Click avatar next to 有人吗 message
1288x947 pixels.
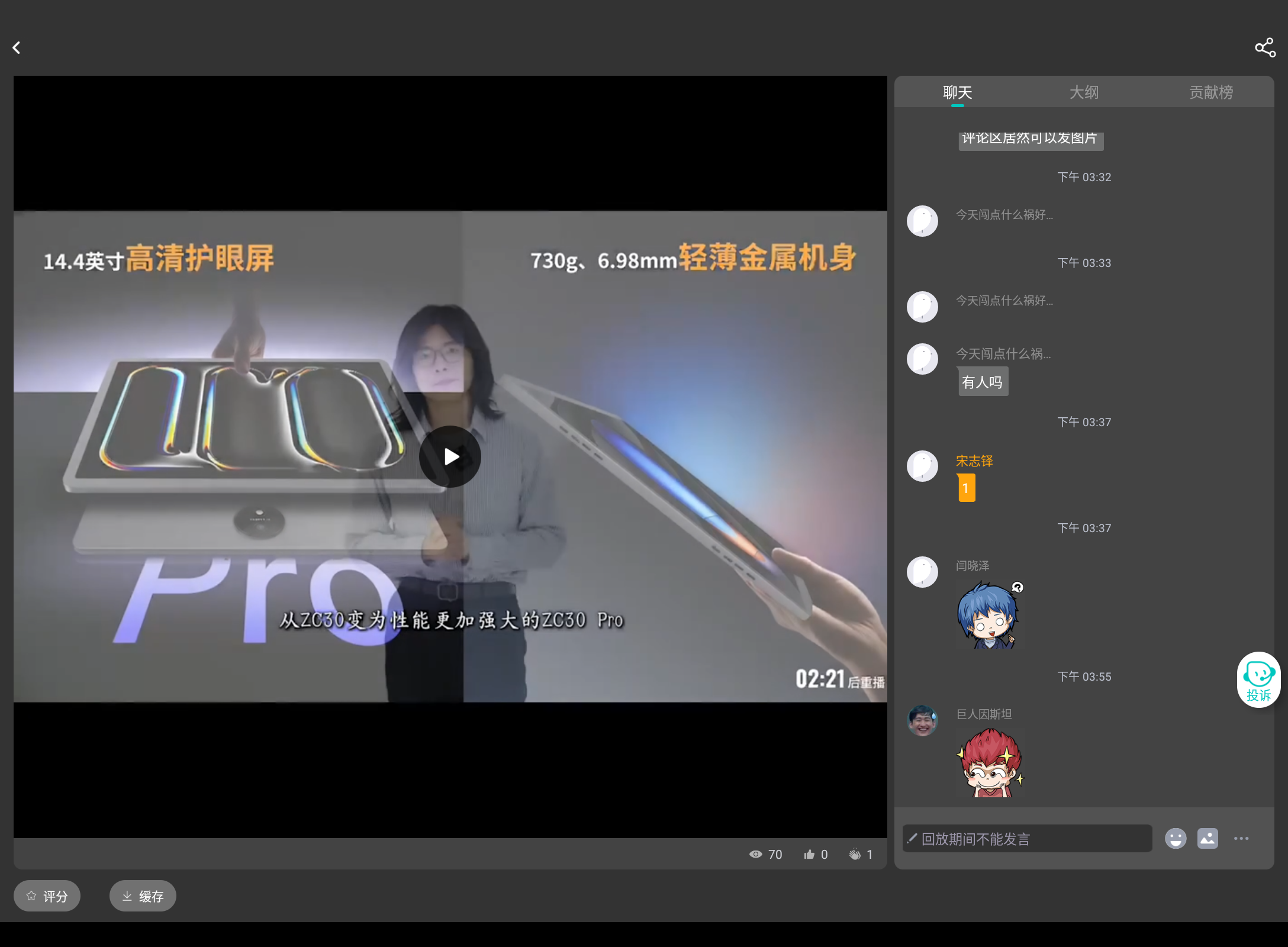point(922,359)
